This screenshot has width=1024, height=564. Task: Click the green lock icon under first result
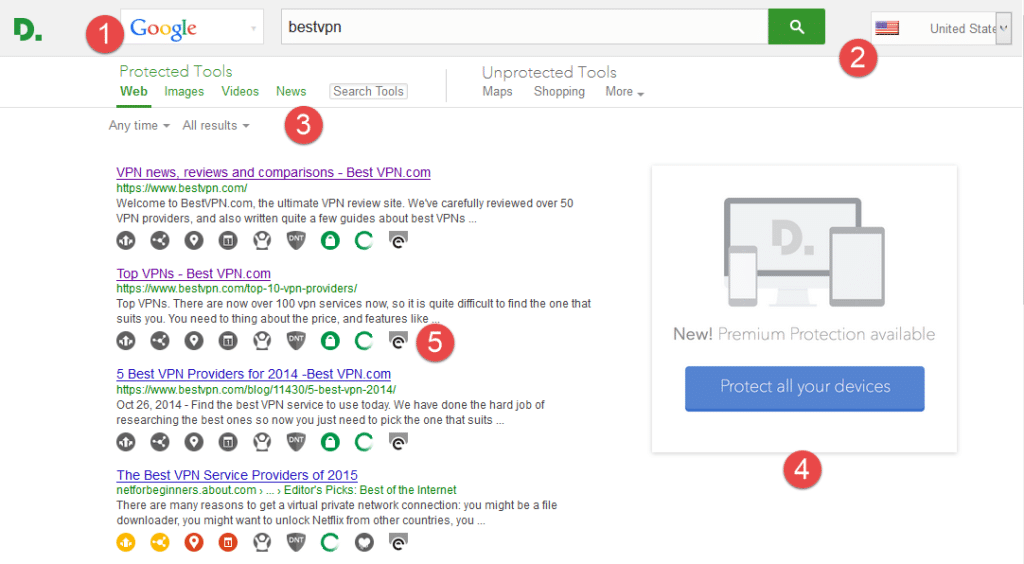coord(330,240)
